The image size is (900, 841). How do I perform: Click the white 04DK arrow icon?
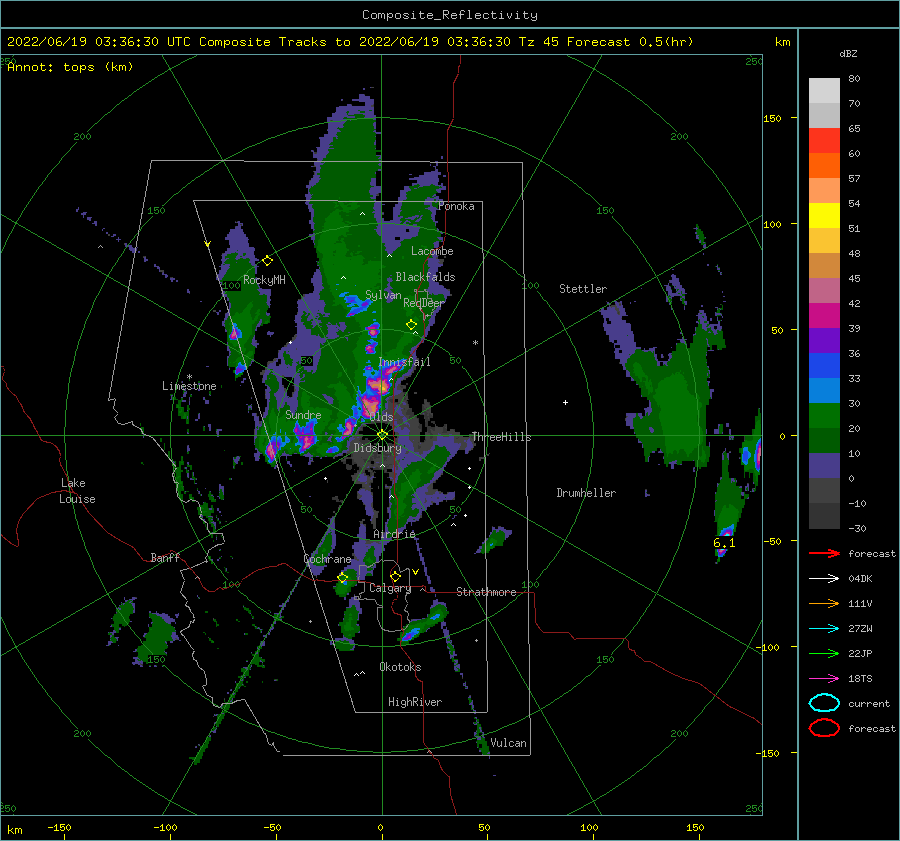tap(824, 579)
